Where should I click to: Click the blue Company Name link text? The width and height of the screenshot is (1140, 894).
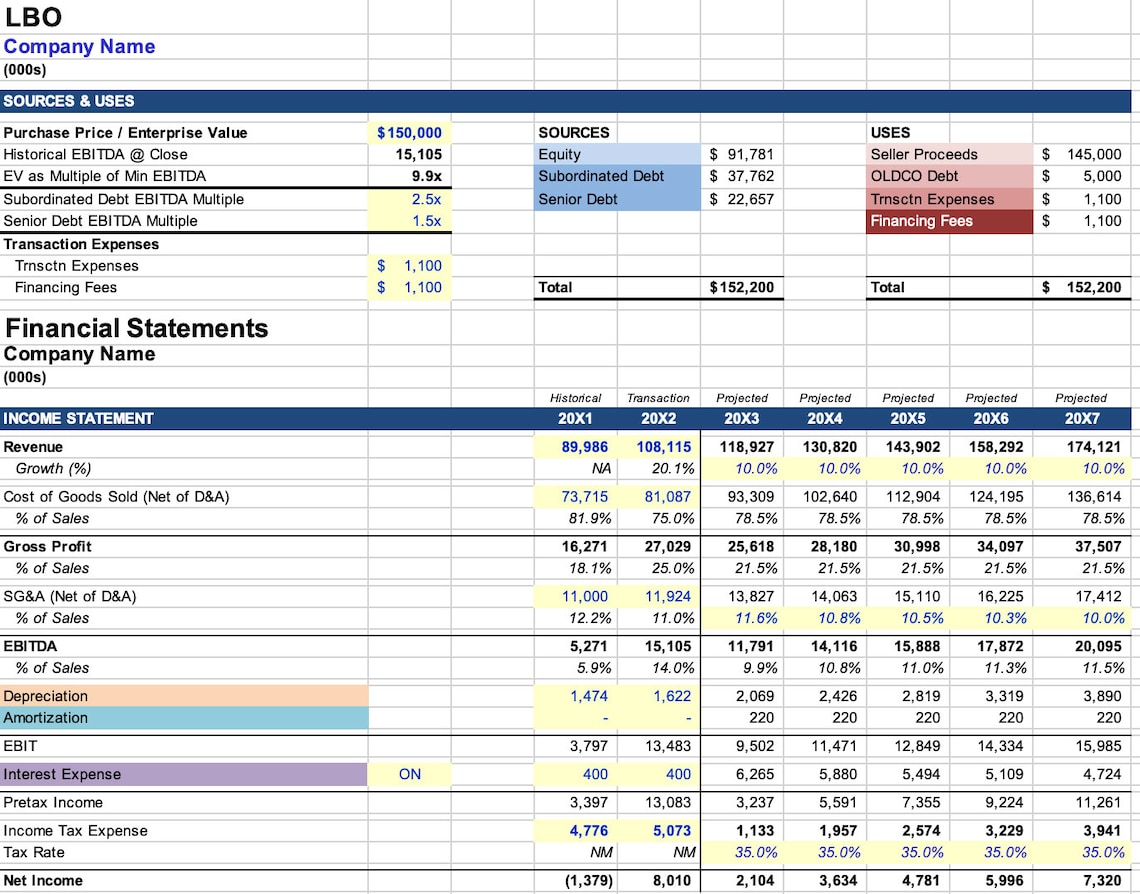(x=80, y=46)
